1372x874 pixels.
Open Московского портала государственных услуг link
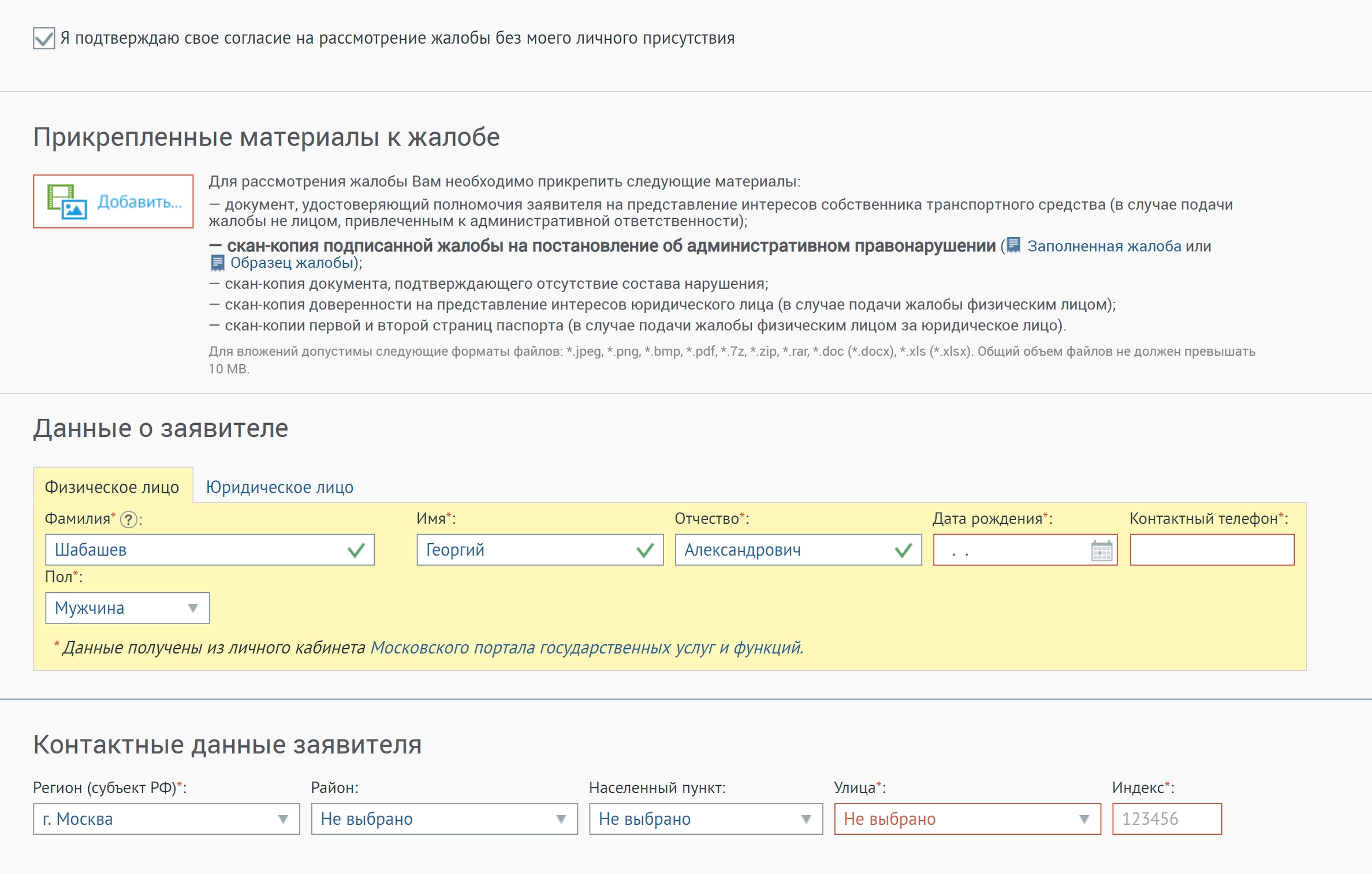586,647
